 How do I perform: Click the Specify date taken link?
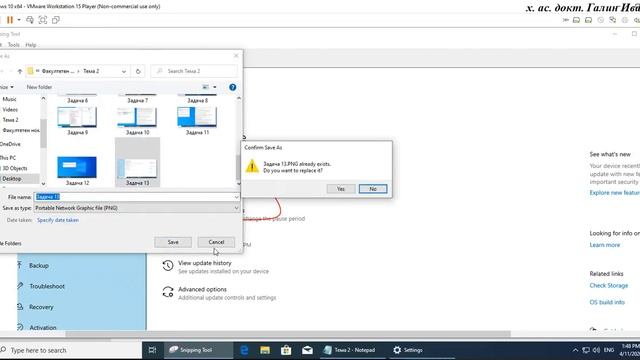58,220
